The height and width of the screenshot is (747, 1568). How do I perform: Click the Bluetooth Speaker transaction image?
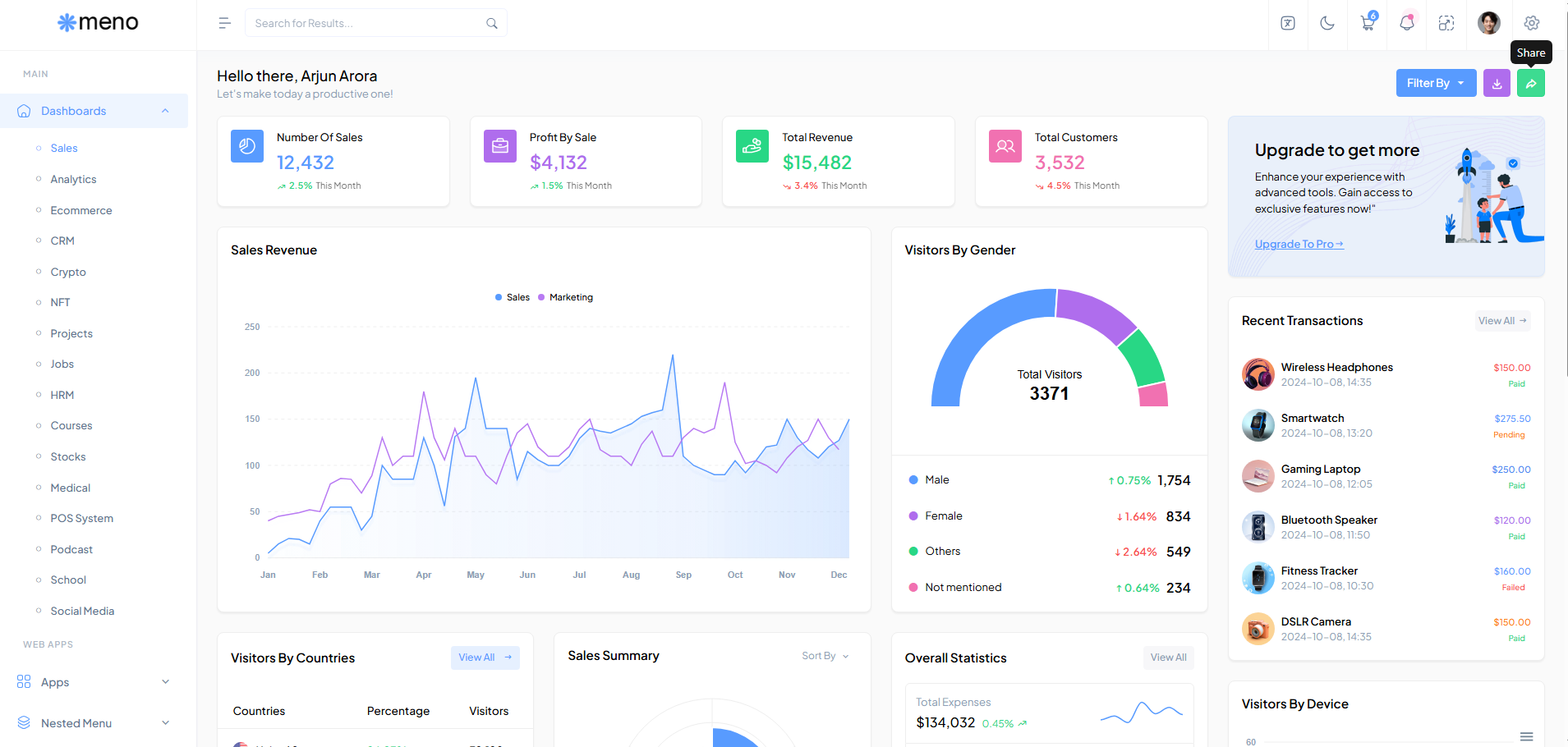[x=1258, y=527]
